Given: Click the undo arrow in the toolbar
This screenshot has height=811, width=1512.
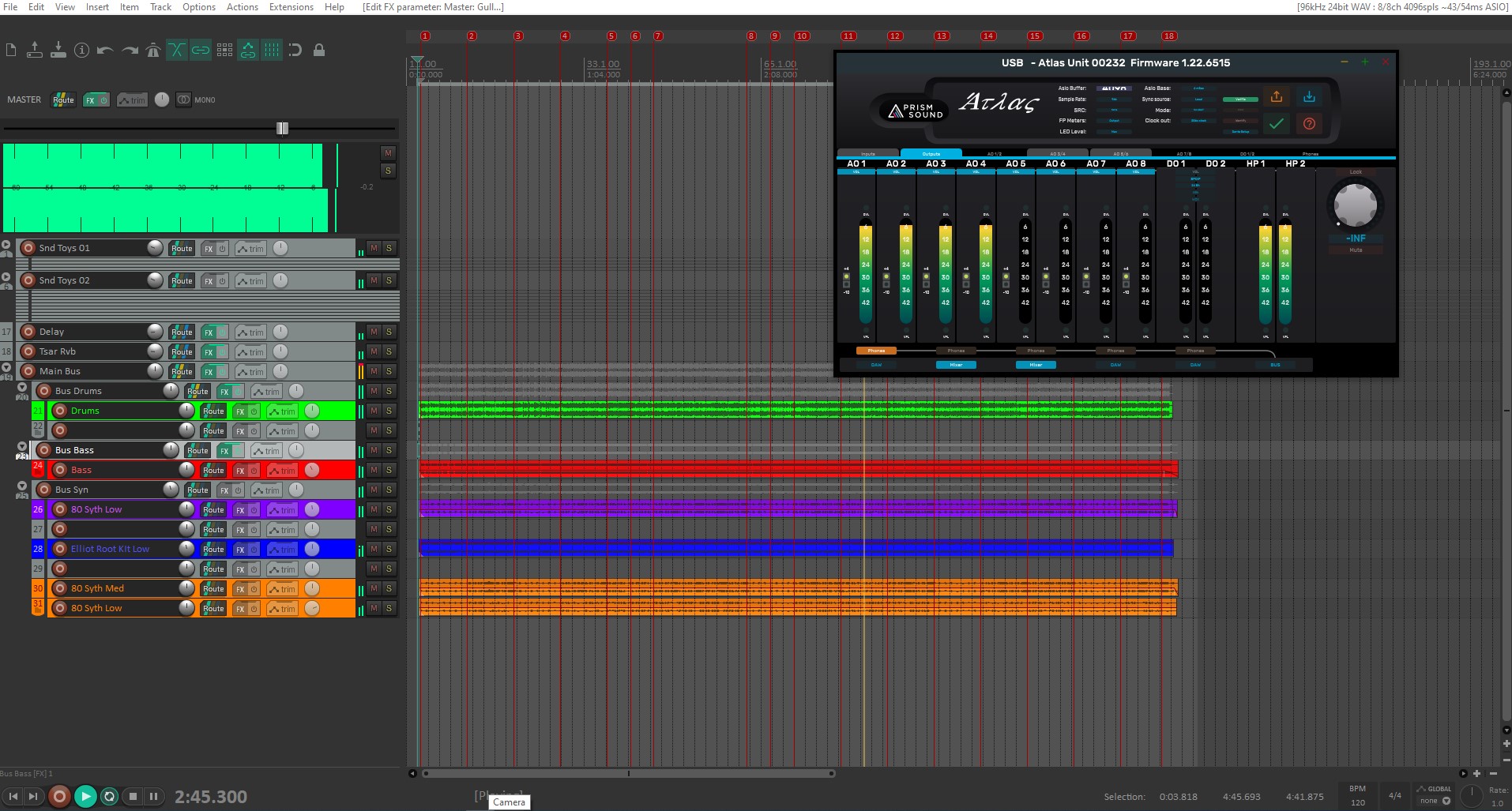Looking at the screenshot, I should pyautogui.click(x=105, y=51).
